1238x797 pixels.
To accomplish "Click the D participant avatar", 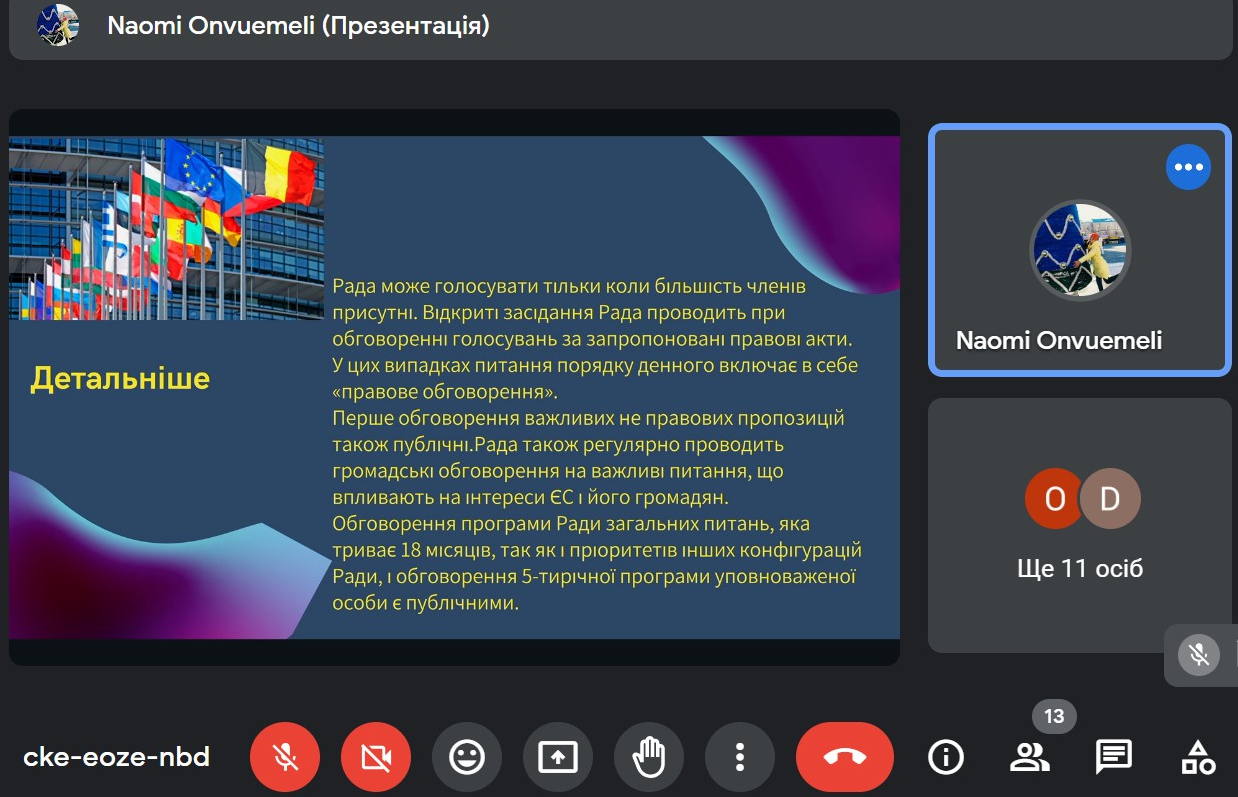I will (x=1109, y=498).
